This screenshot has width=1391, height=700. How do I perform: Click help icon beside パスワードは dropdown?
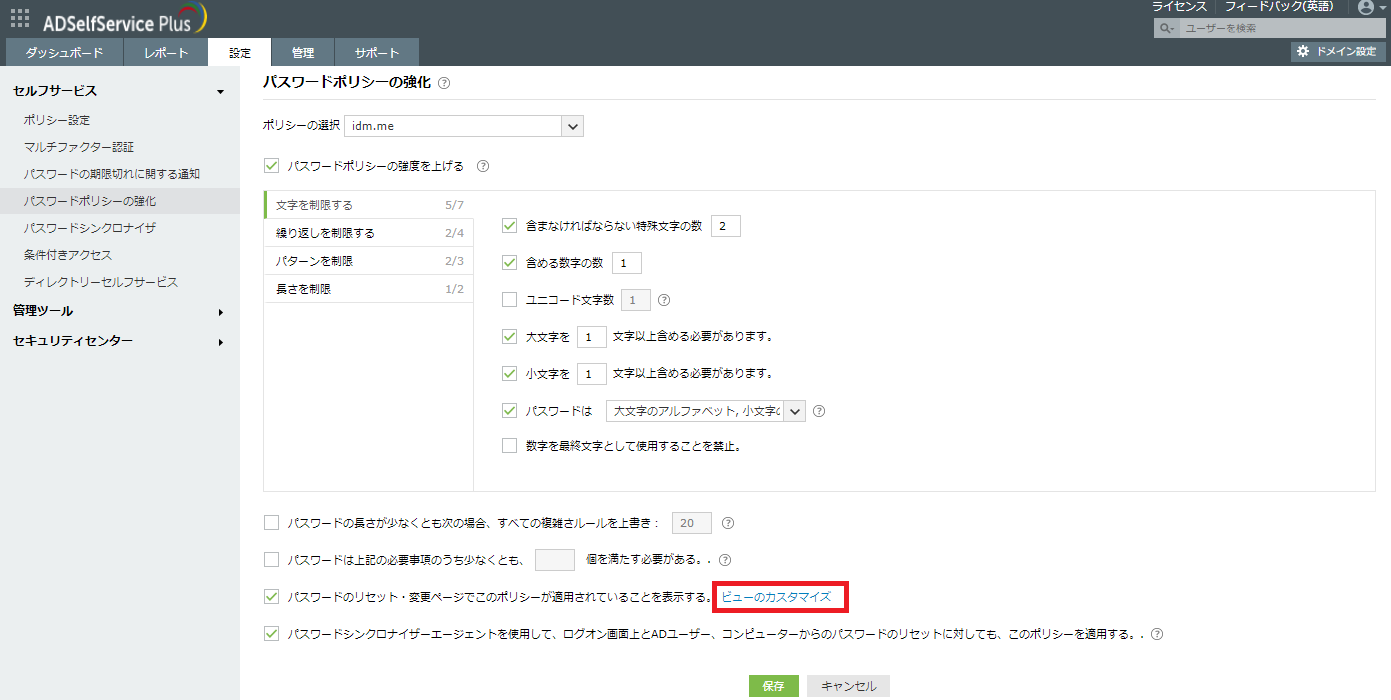tap(819, 411)
